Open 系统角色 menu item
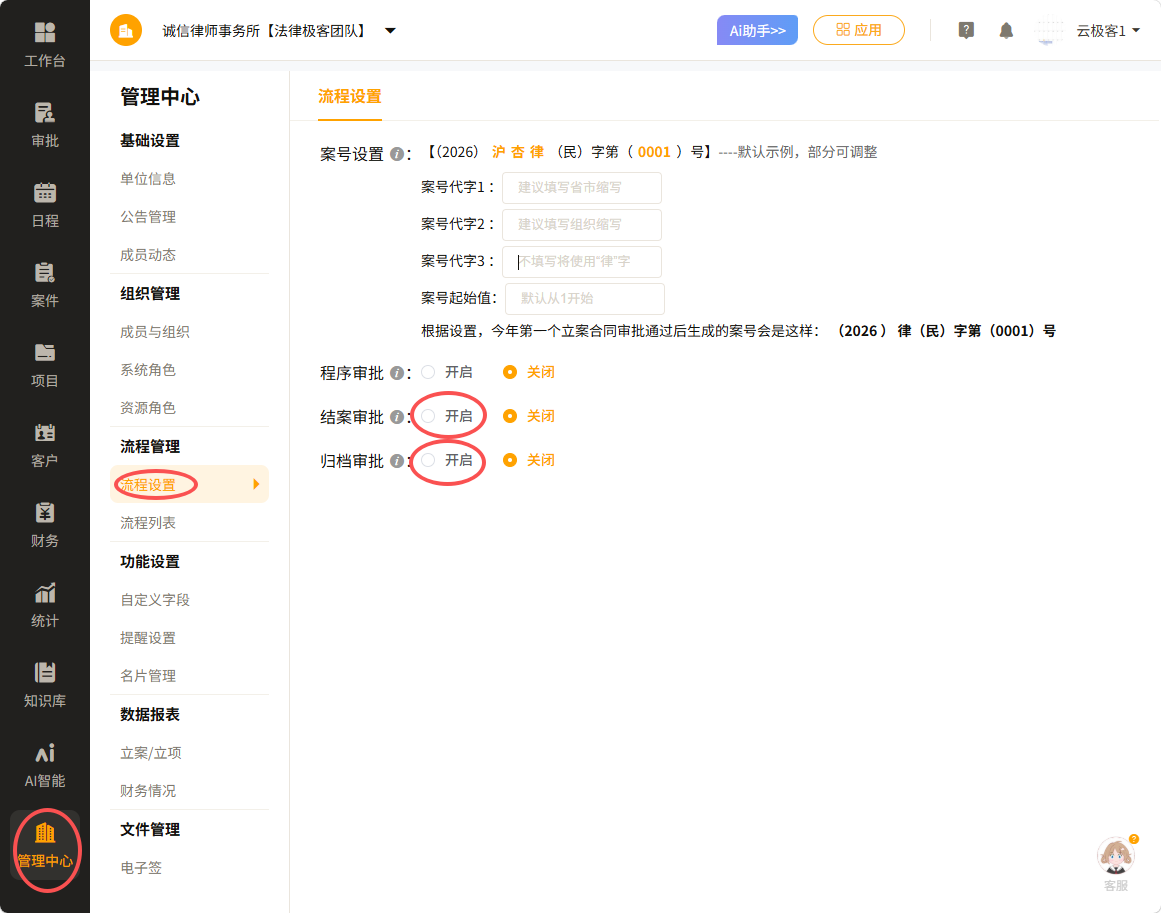 pyautogui.click(x=148, y=369)
